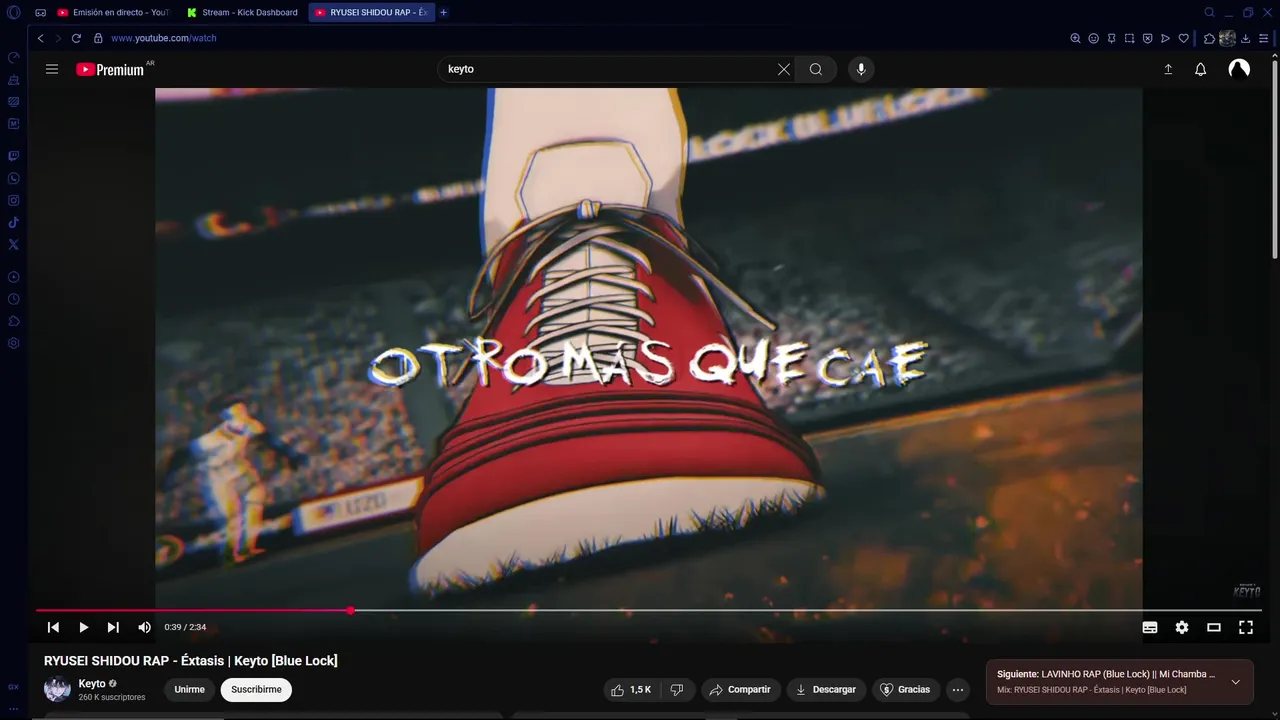Open Easy Setup sliders icon
The width and height of the screenshot is (1280, 720).
(1263, 38)
